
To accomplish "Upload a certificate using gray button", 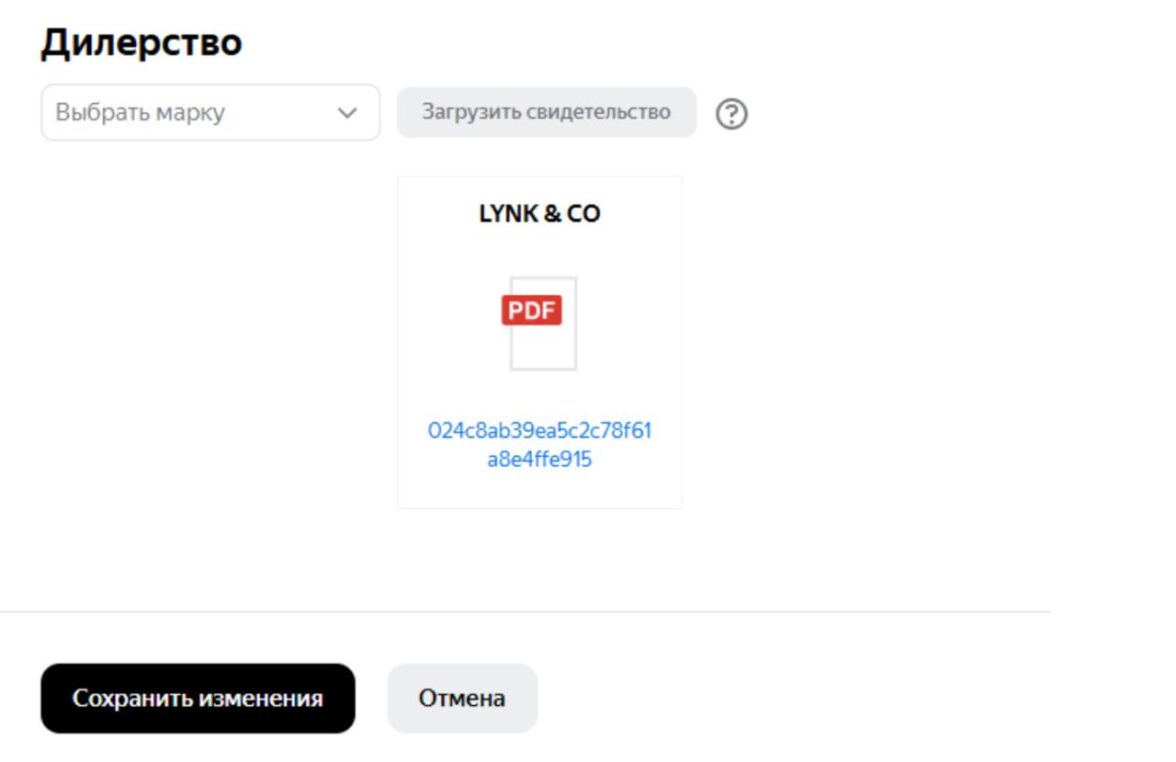I will (x=546, y=112).
